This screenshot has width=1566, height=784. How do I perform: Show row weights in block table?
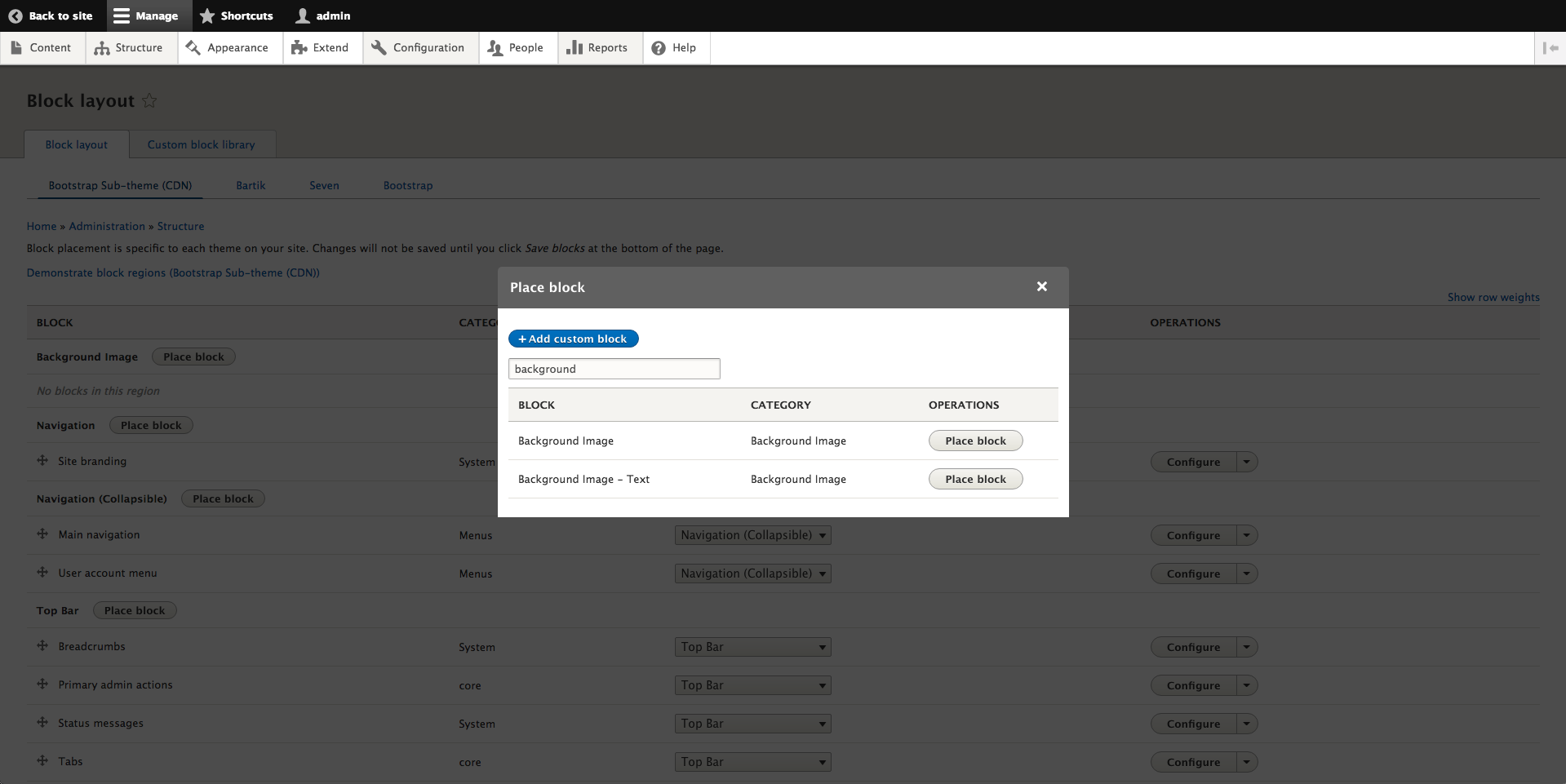coord(1493,298)
